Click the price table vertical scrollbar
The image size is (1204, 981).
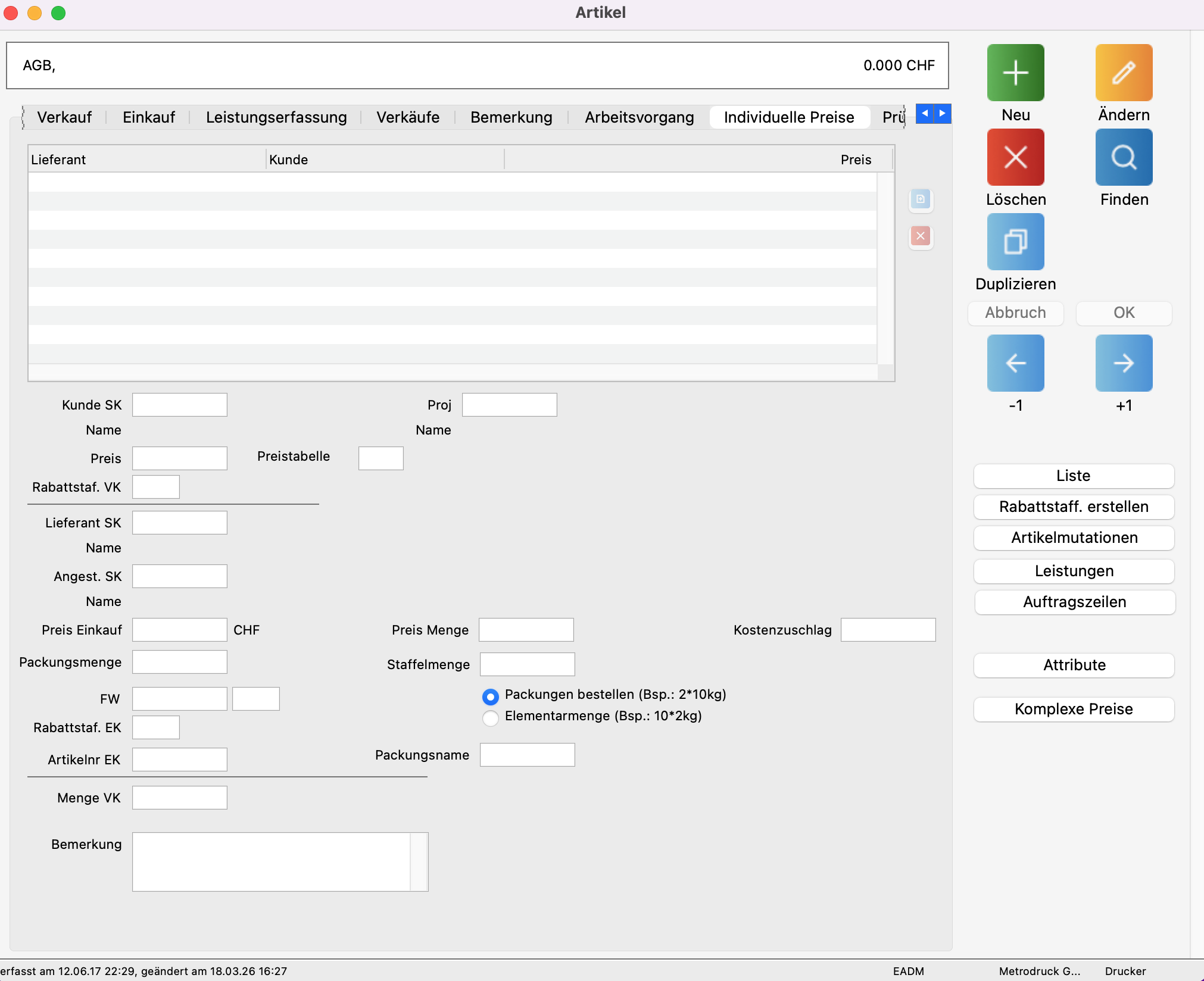pos(885,268)
